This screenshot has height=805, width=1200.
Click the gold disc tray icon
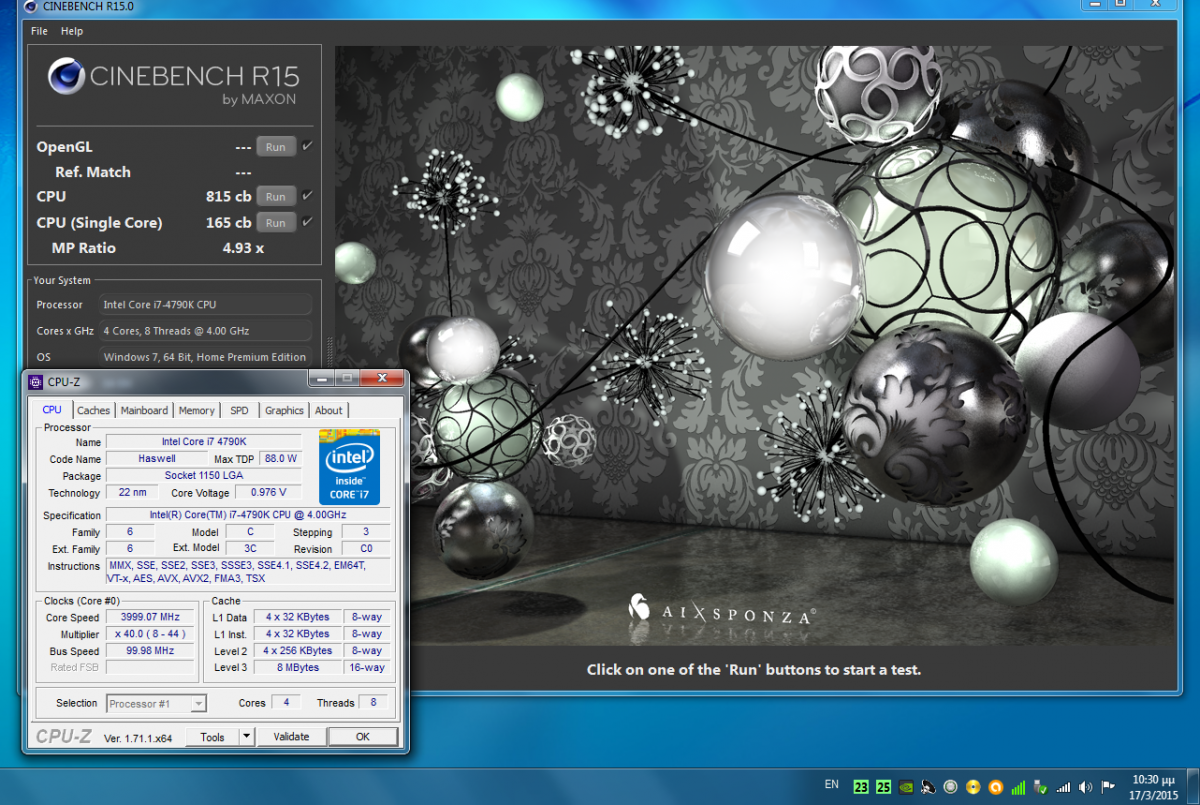click(973, 787)
